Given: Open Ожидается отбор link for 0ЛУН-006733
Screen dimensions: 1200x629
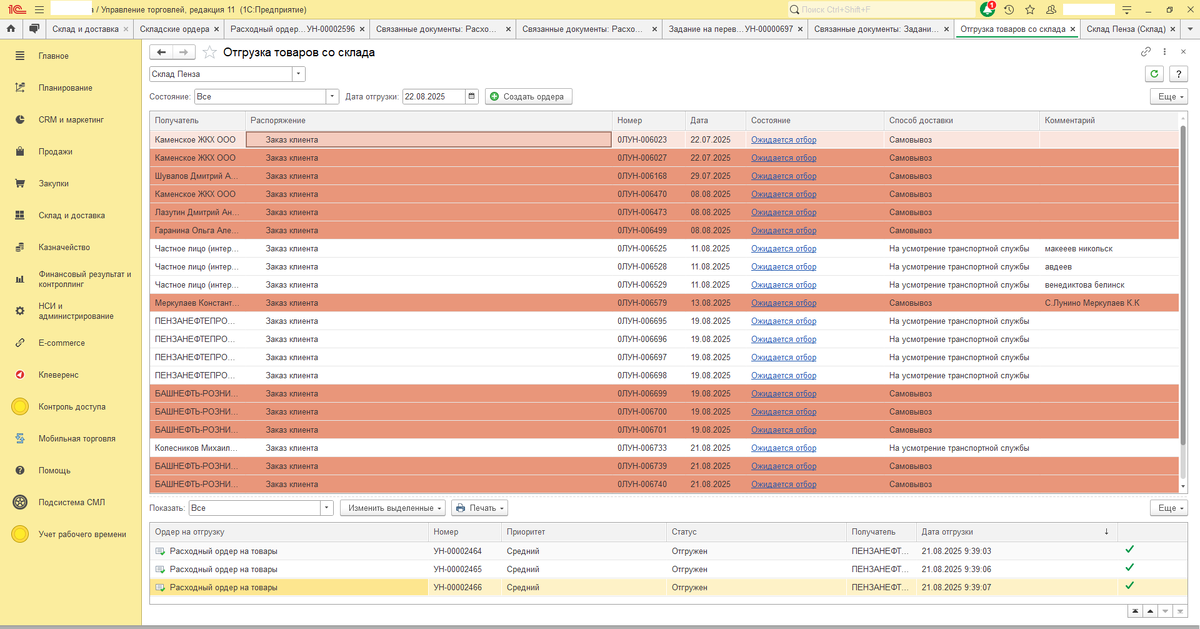Looking at the screenshot, I should [783, 448].
